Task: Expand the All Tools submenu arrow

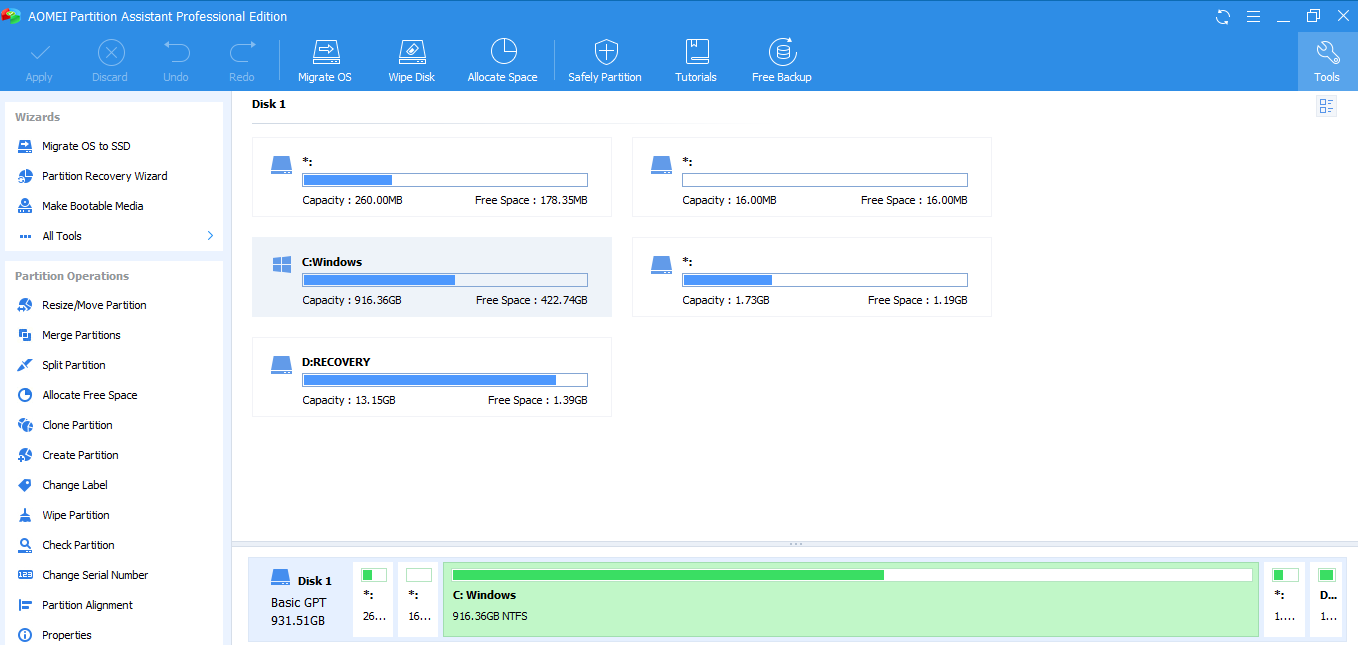Action: tap(210, 236)
